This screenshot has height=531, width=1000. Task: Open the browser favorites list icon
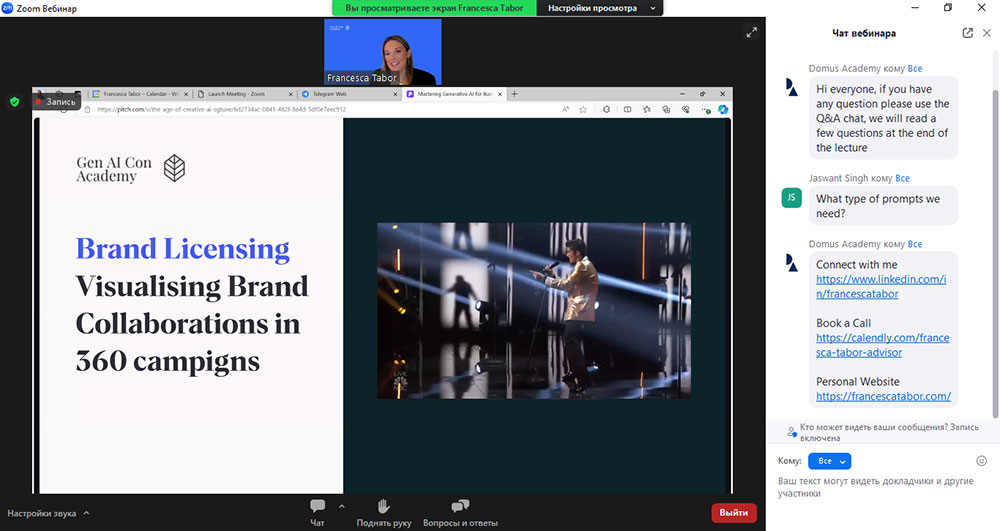pos(647,110)
